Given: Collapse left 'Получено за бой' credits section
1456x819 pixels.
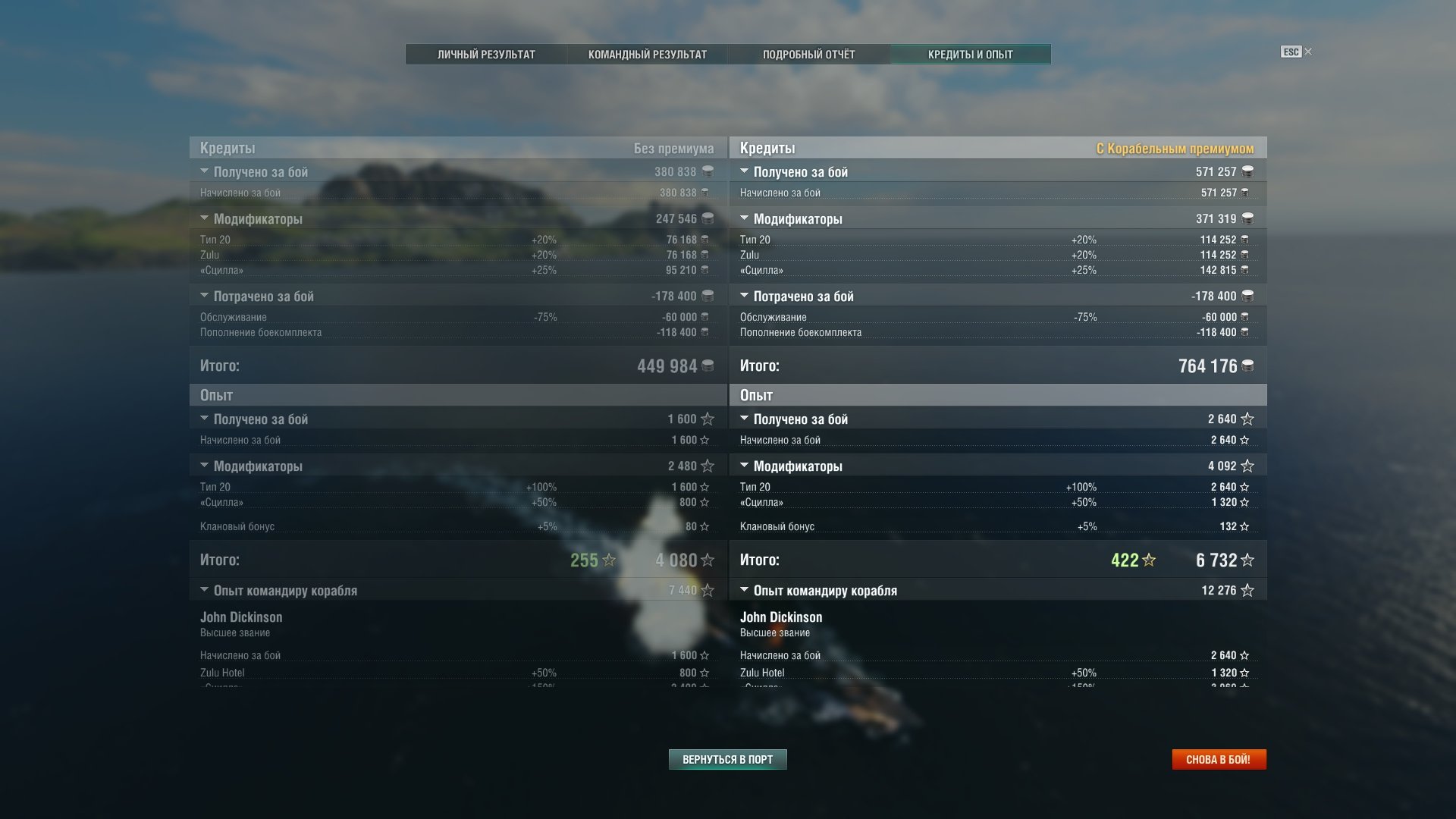Looking at the screenshot, I should [204, 171].
